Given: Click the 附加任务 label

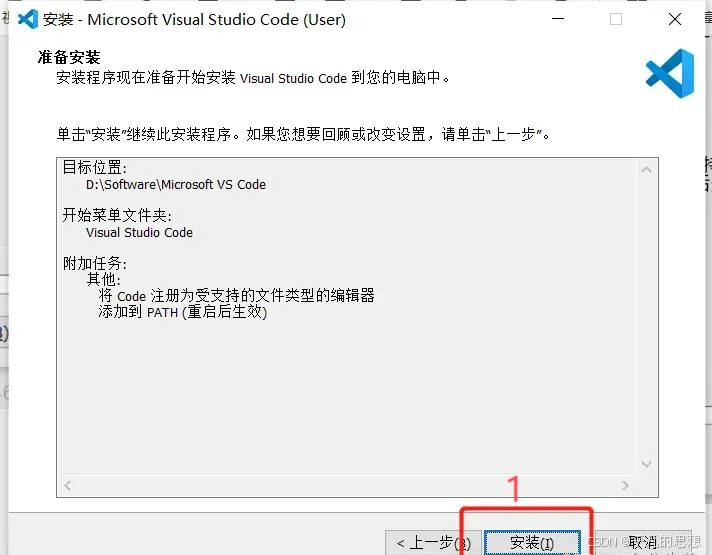Looking at the screenshot, I should pyautogui.click(x=94, y=263).
